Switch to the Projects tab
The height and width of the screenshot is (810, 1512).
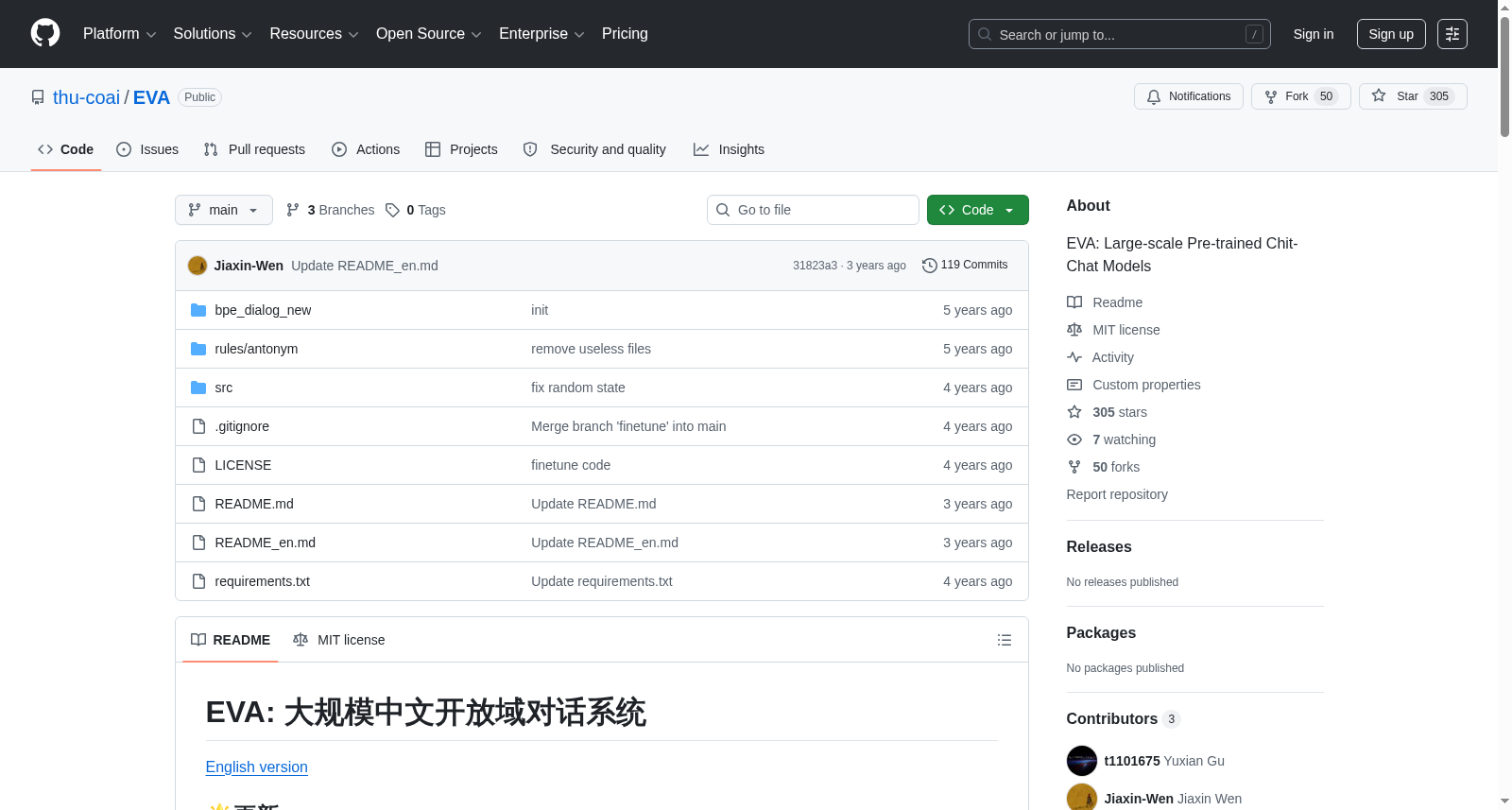pyautogui.click(x=461, y=149)
